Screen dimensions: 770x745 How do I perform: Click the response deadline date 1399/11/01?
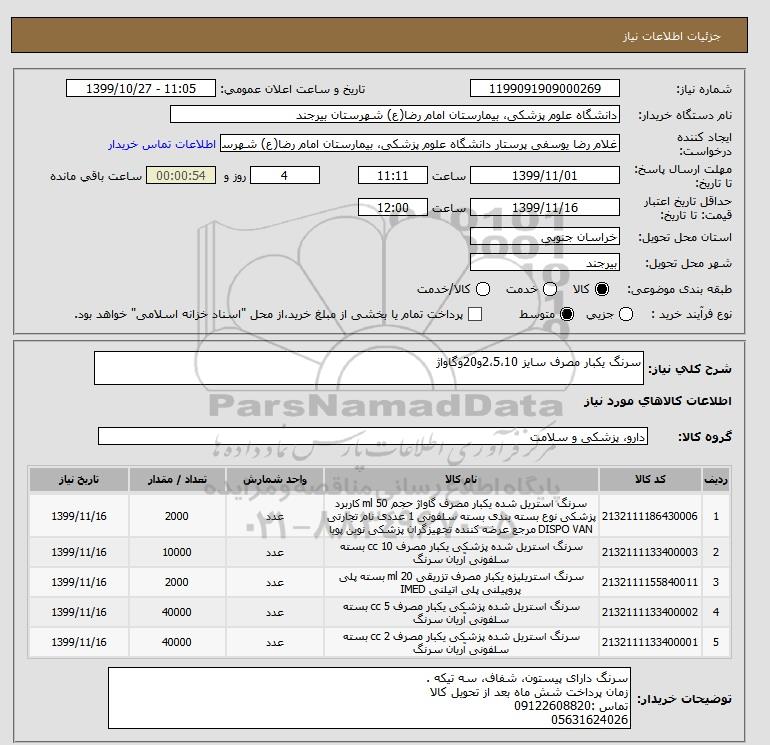pos(545,175)
